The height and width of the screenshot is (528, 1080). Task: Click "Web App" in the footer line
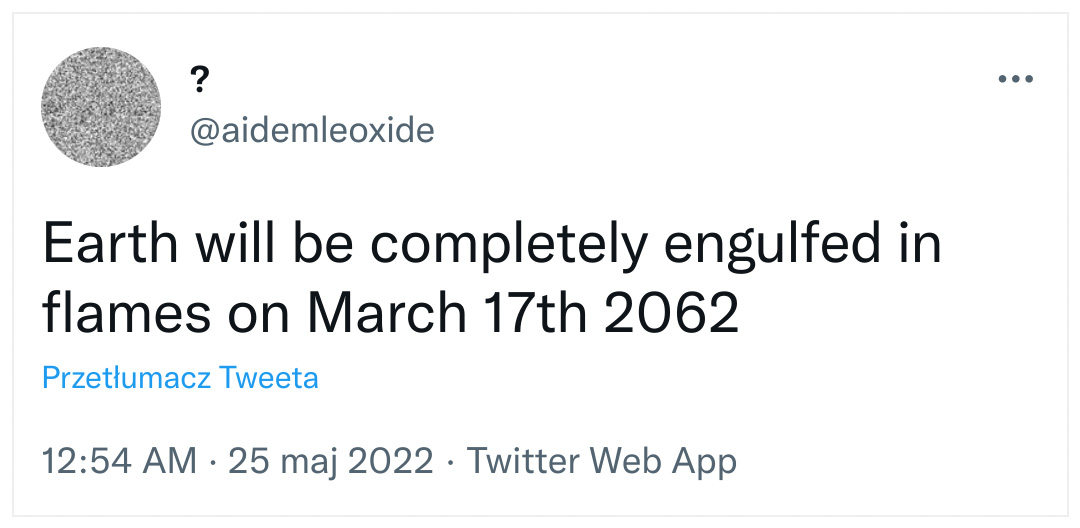[661, 462]
